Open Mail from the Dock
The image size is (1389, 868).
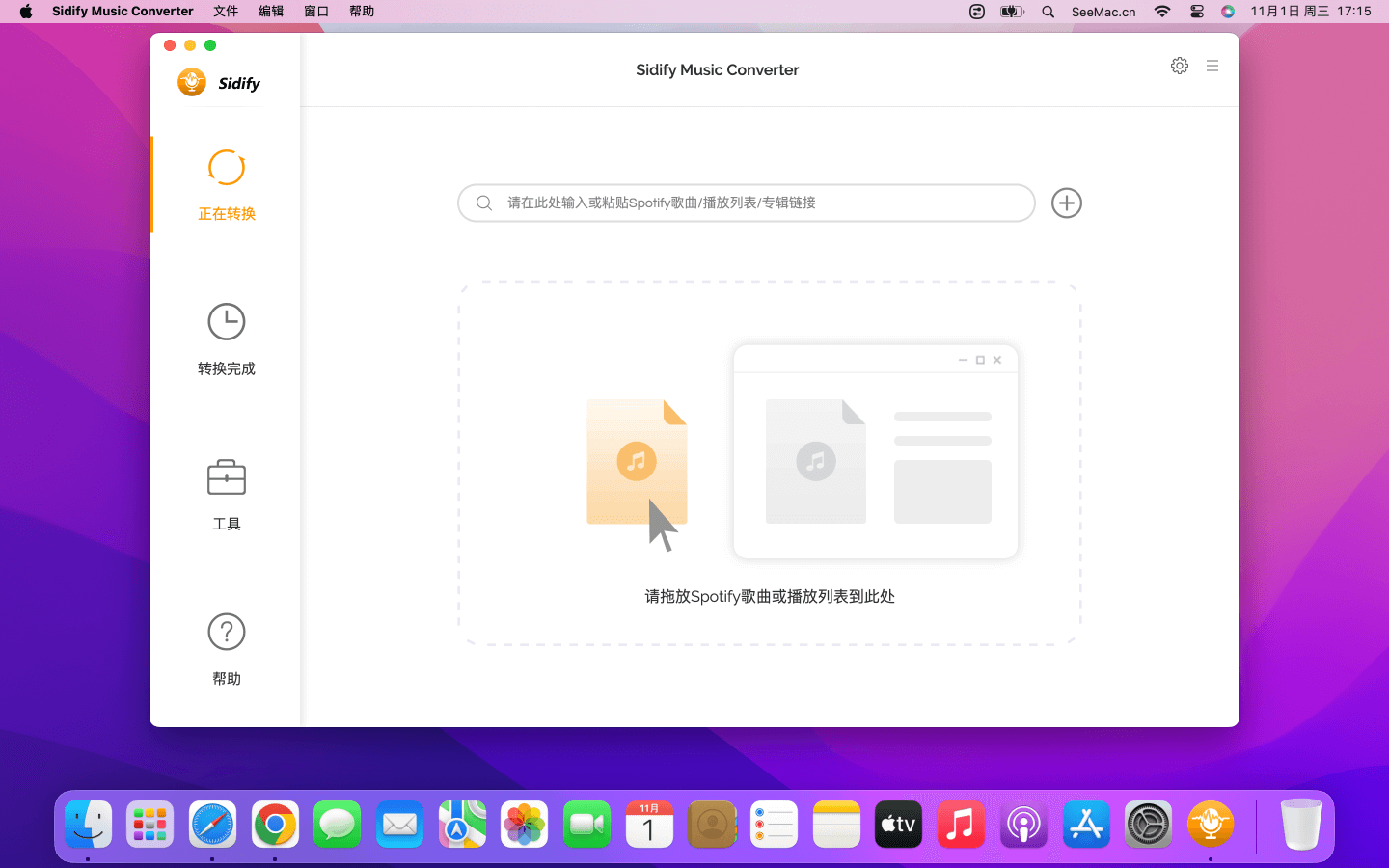coord(399,825)
